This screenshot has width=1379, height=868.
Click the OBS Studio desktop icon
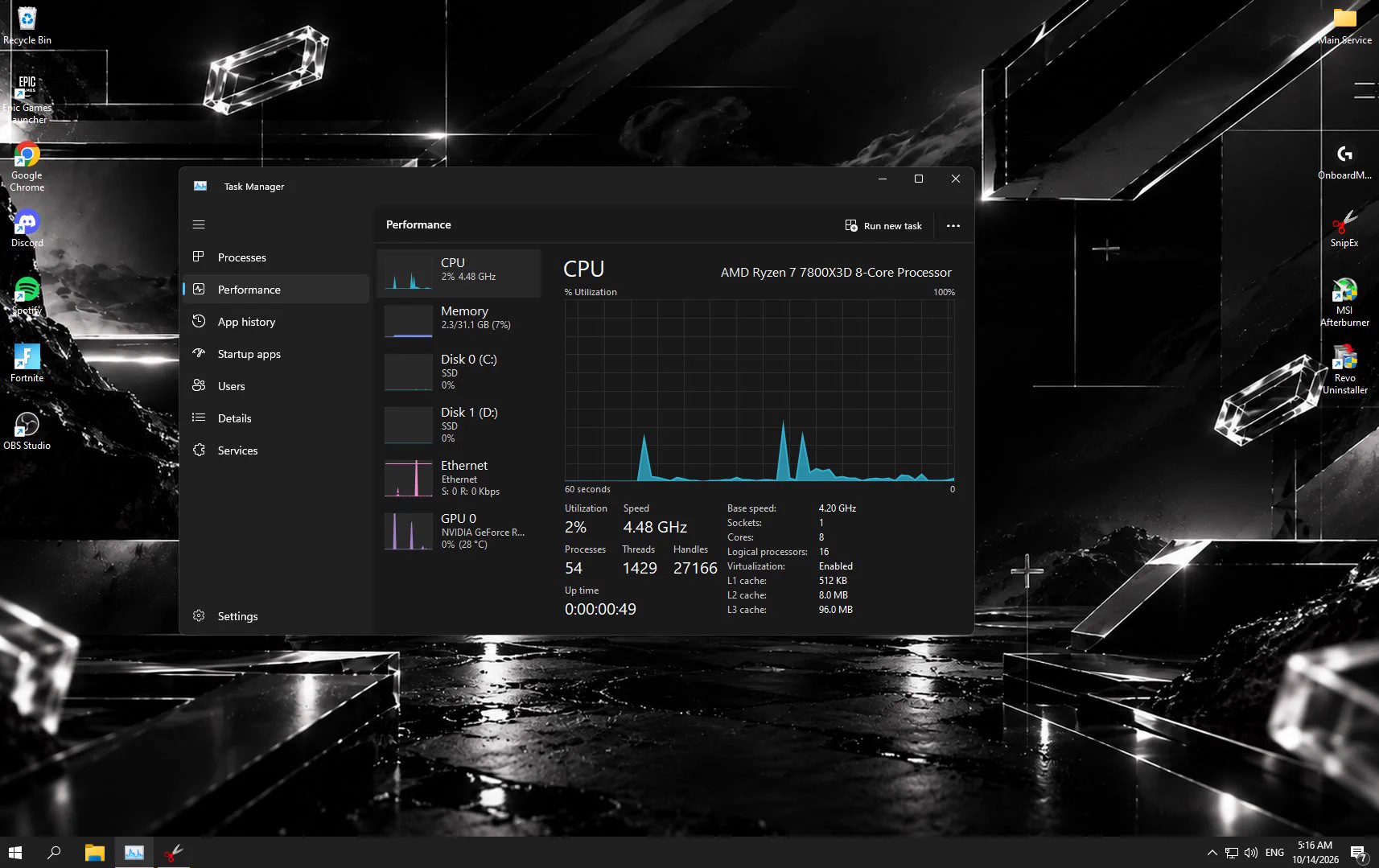[27, 431]
